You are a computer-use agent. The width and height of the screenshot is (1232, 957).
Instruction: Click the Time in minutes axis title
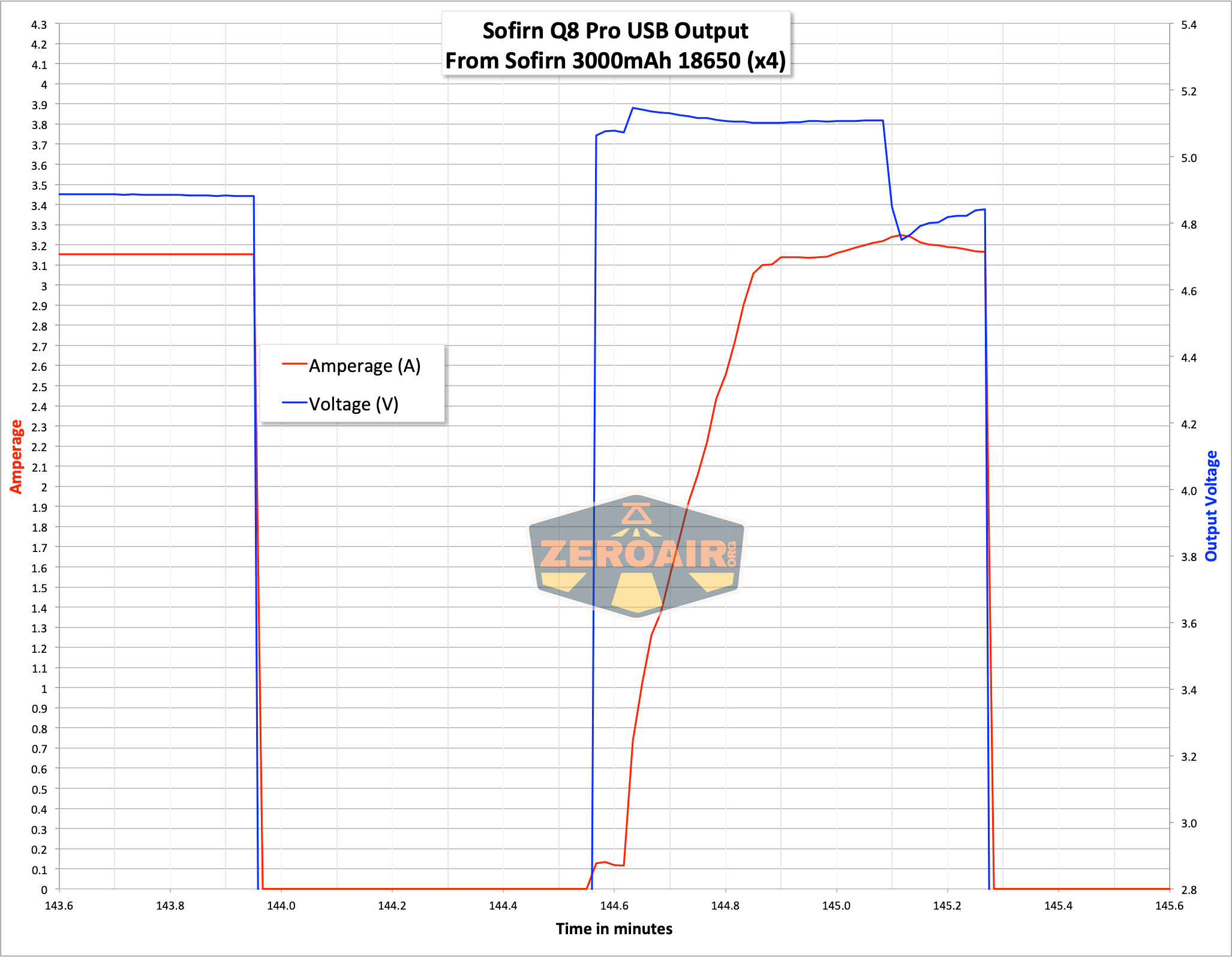click(x=614, y=929)
